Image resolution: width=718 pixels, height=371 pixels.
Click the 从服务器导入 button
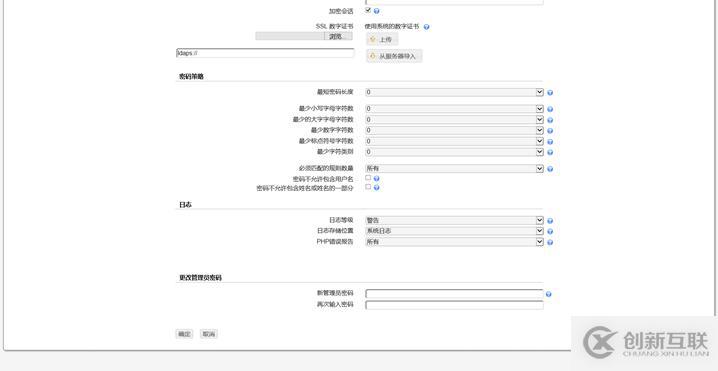[394, 56]
